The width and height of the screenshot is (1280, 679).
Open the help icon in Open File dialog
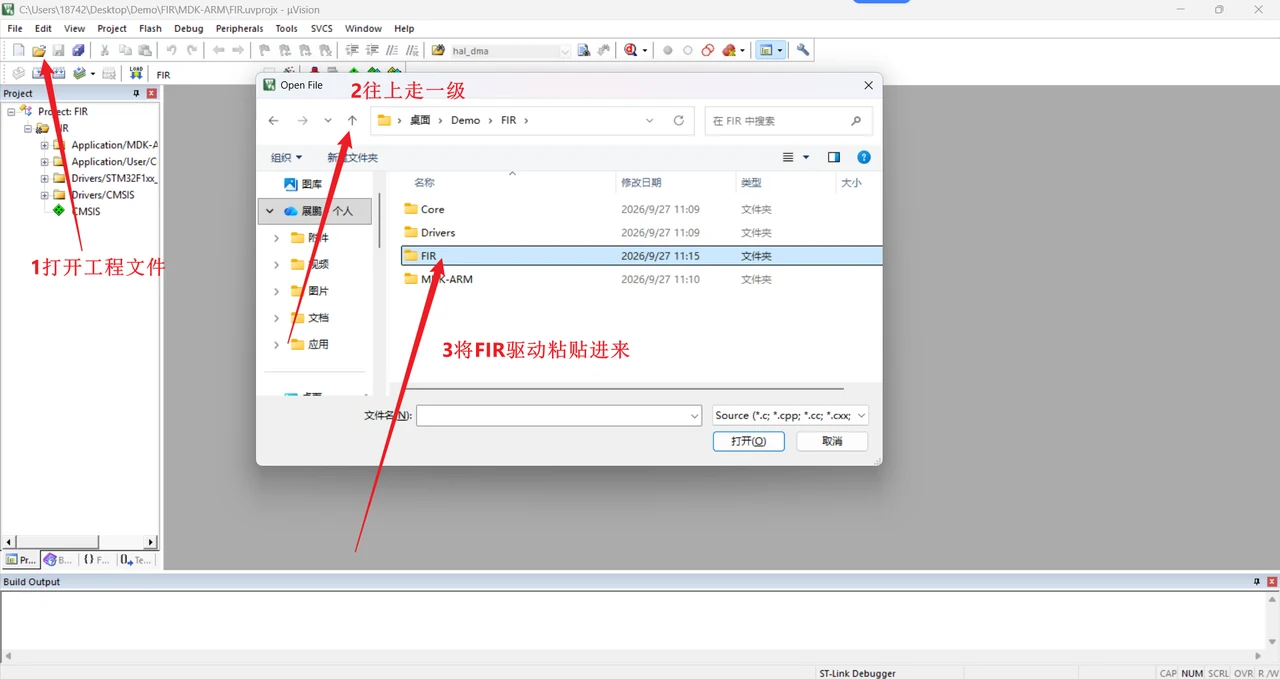point(864,157)
